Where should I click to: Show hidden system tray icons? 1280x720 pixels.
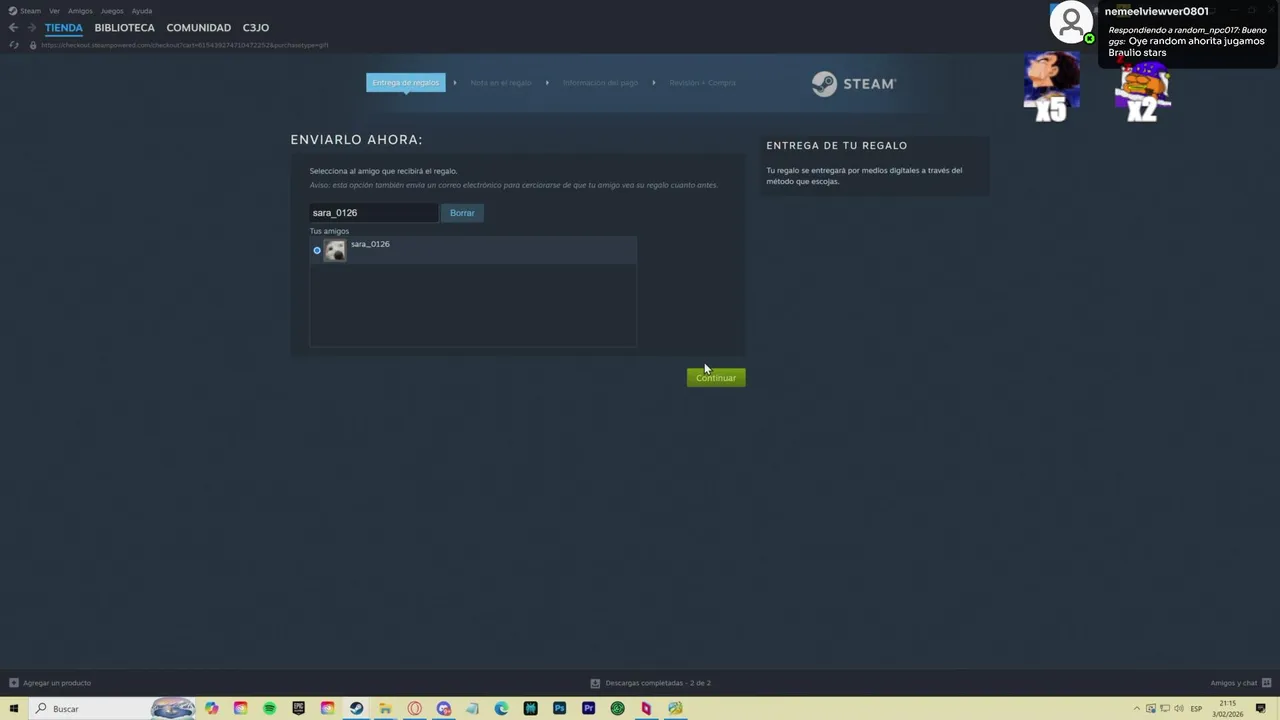click(1137, 709)
